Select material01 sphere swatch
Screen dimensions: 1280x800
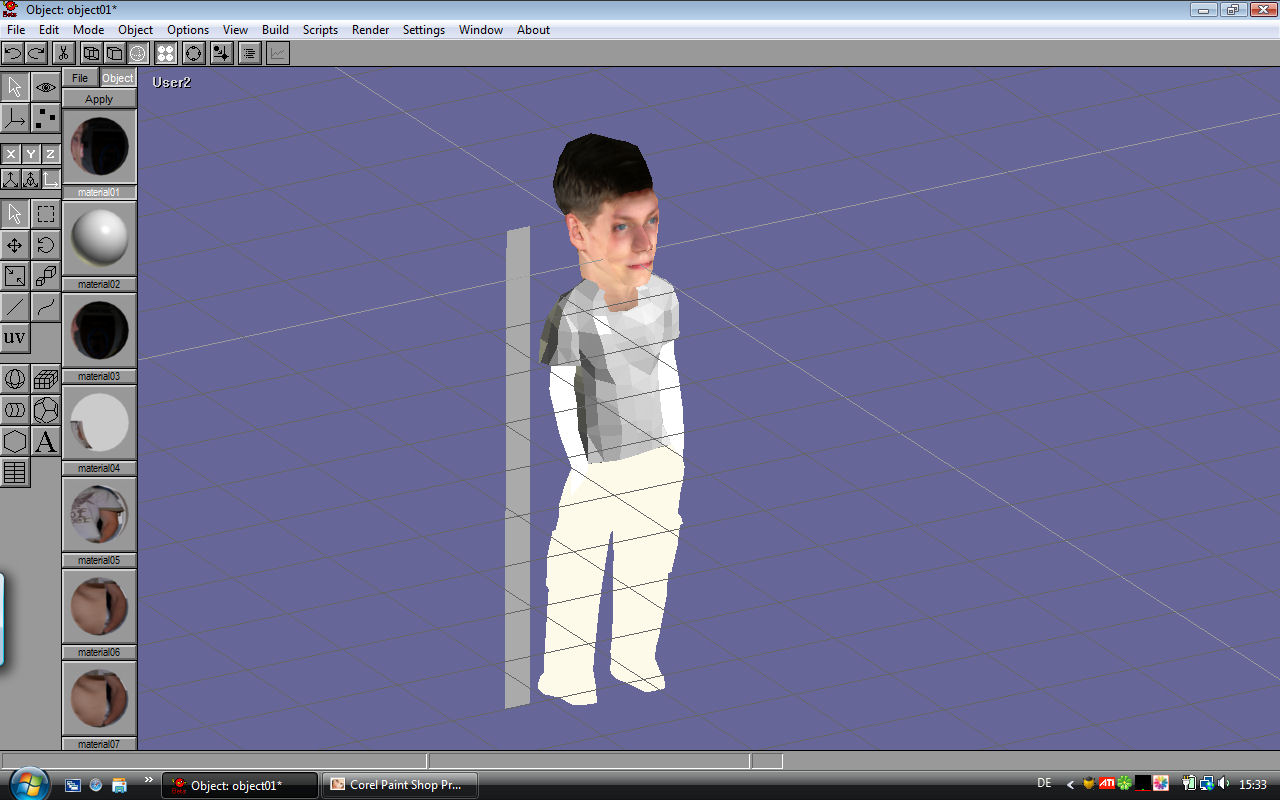tap(99, 146)
